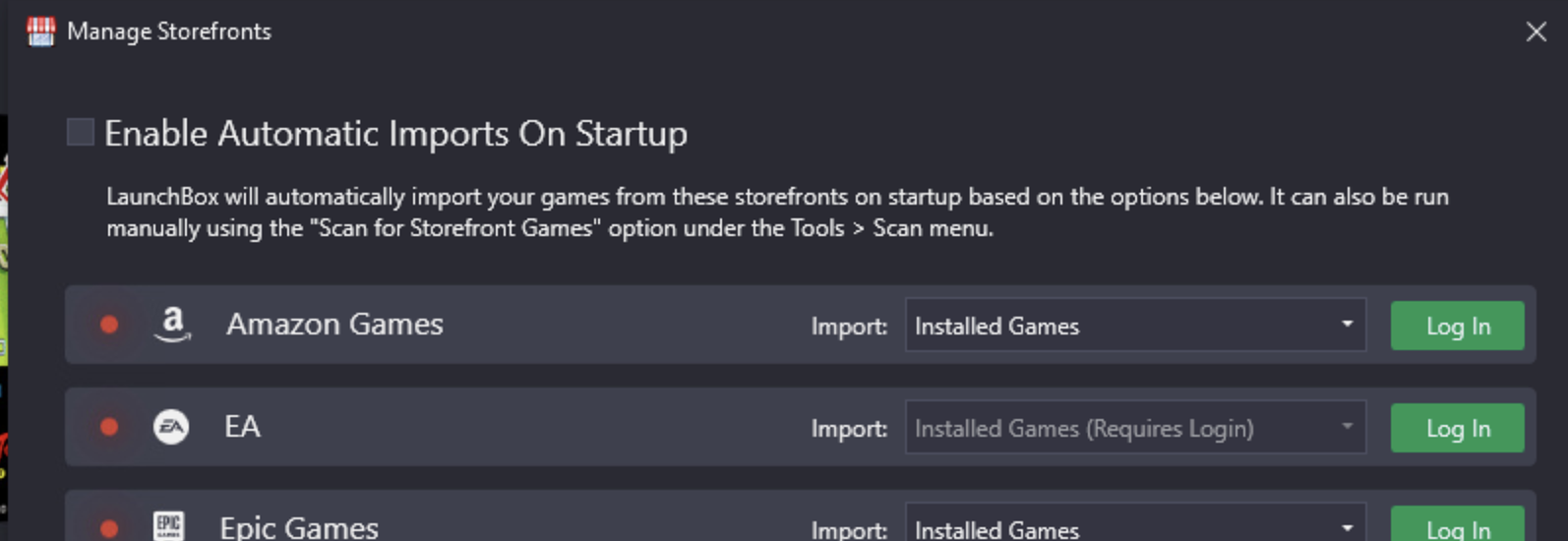
Task: Expand the Epic Games import dropdown
Action: [x=1135, y=523]
